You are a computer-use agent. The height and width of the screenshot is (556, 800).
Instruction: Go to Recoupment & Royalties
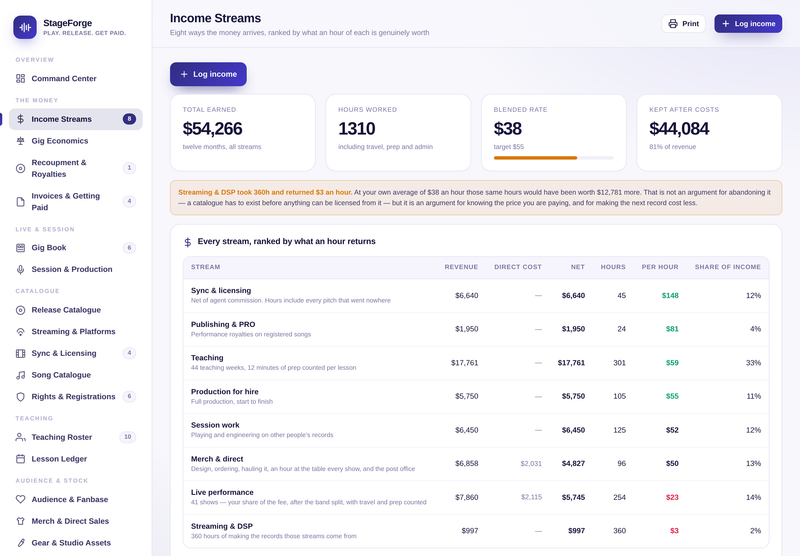pyautogui.click(x=76, y=168)
